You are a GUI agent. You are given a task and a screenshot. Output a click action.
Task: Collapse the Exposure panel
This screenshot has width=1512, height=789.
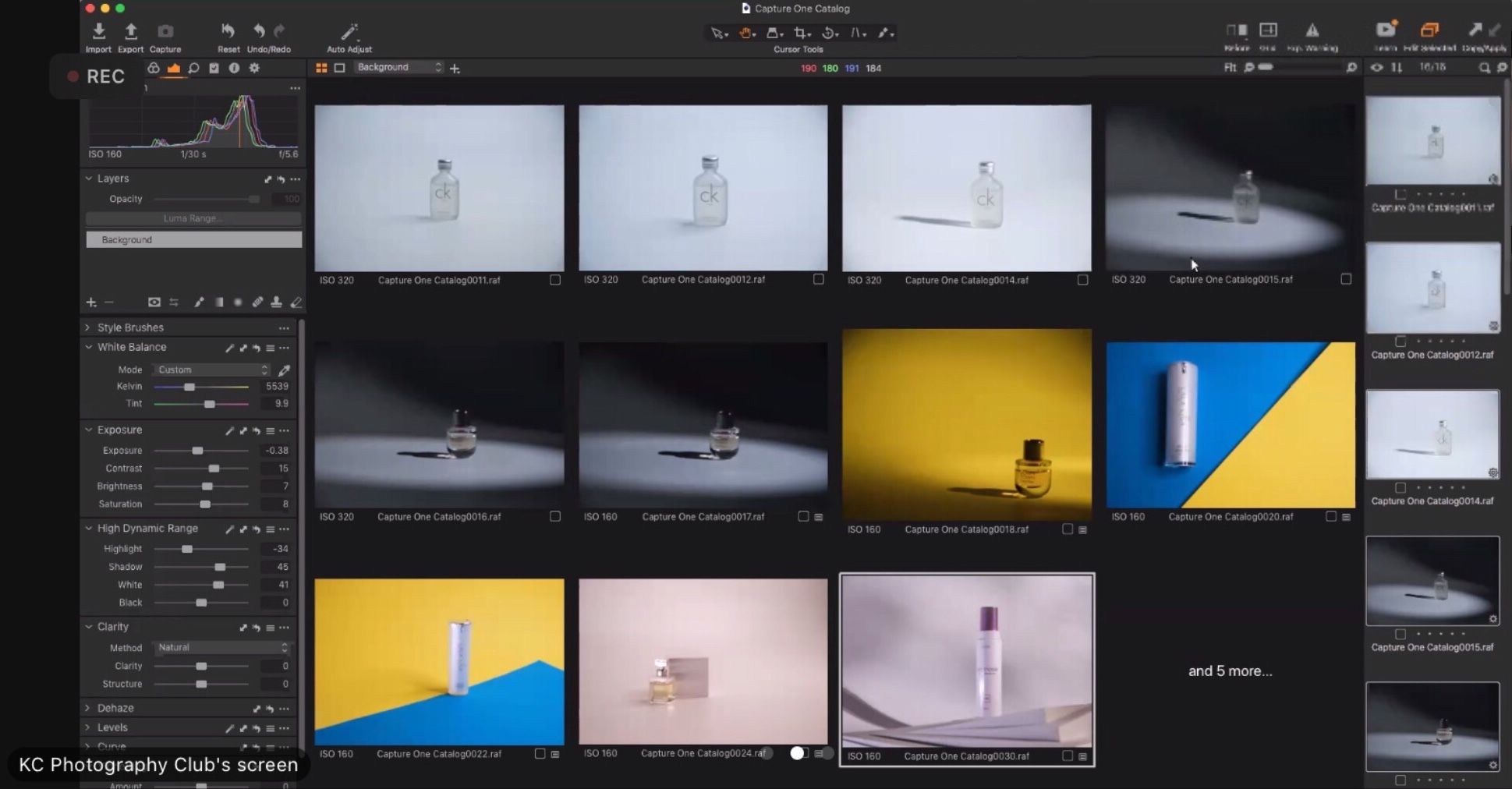(88, 430)
